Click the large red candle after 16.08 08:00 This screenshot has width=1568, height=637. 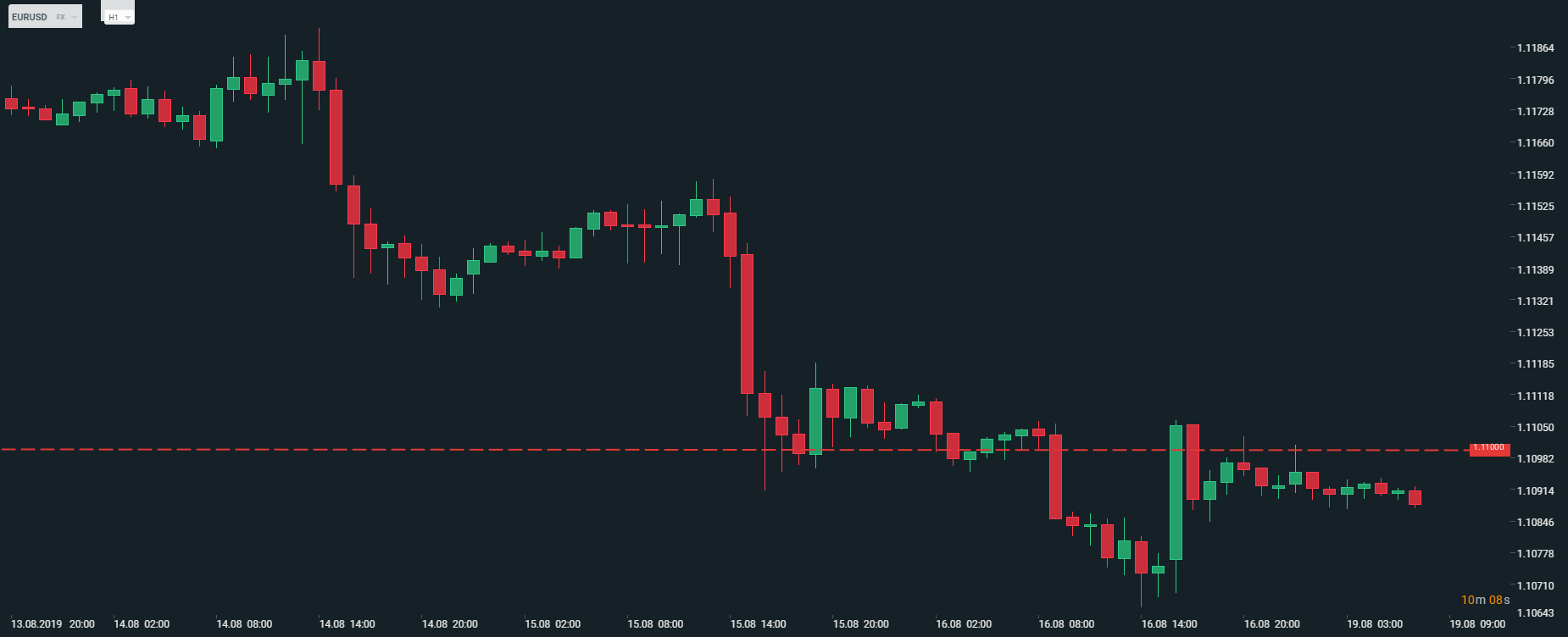1055,476
